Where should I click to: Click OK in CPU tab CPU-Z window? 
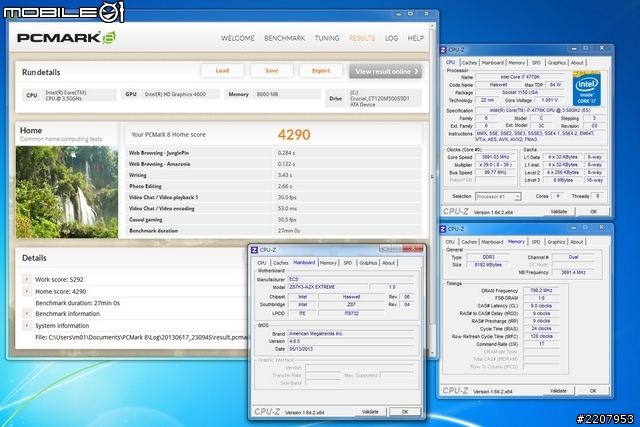[593, 211]
